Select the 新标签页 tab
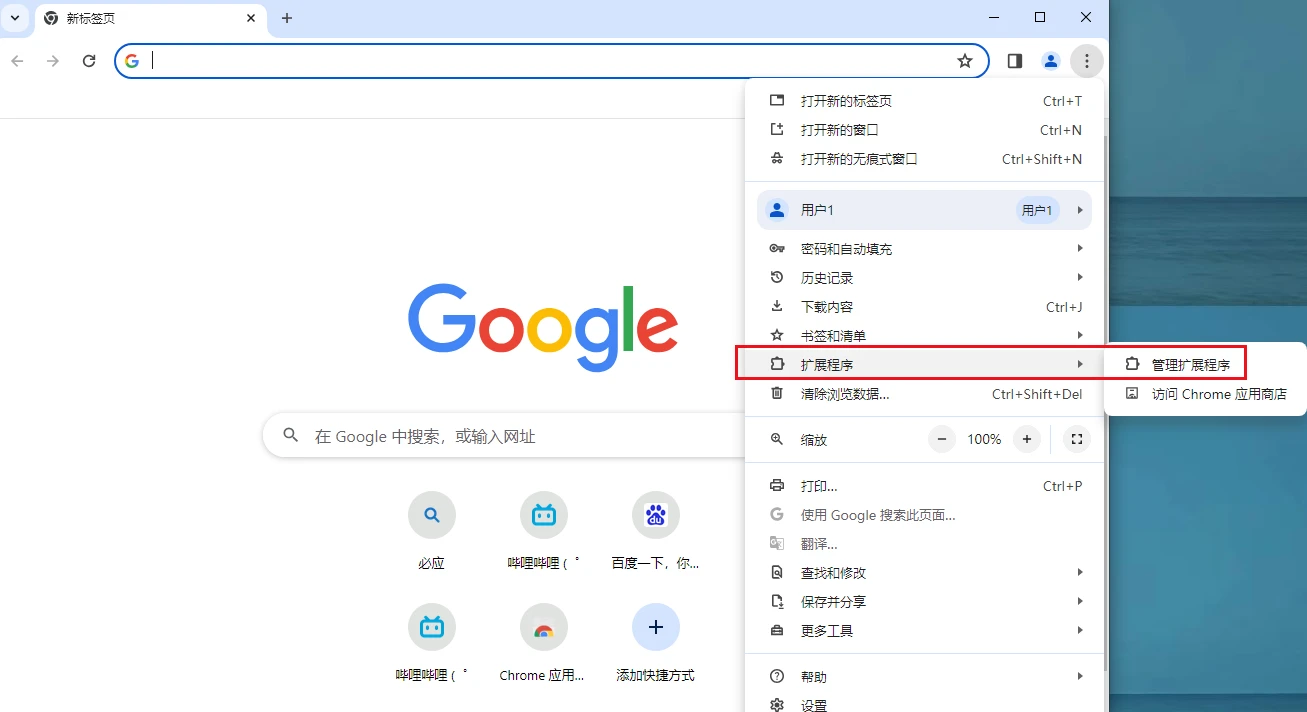The width and height of the screenshot is (1307, 712). 150,19
